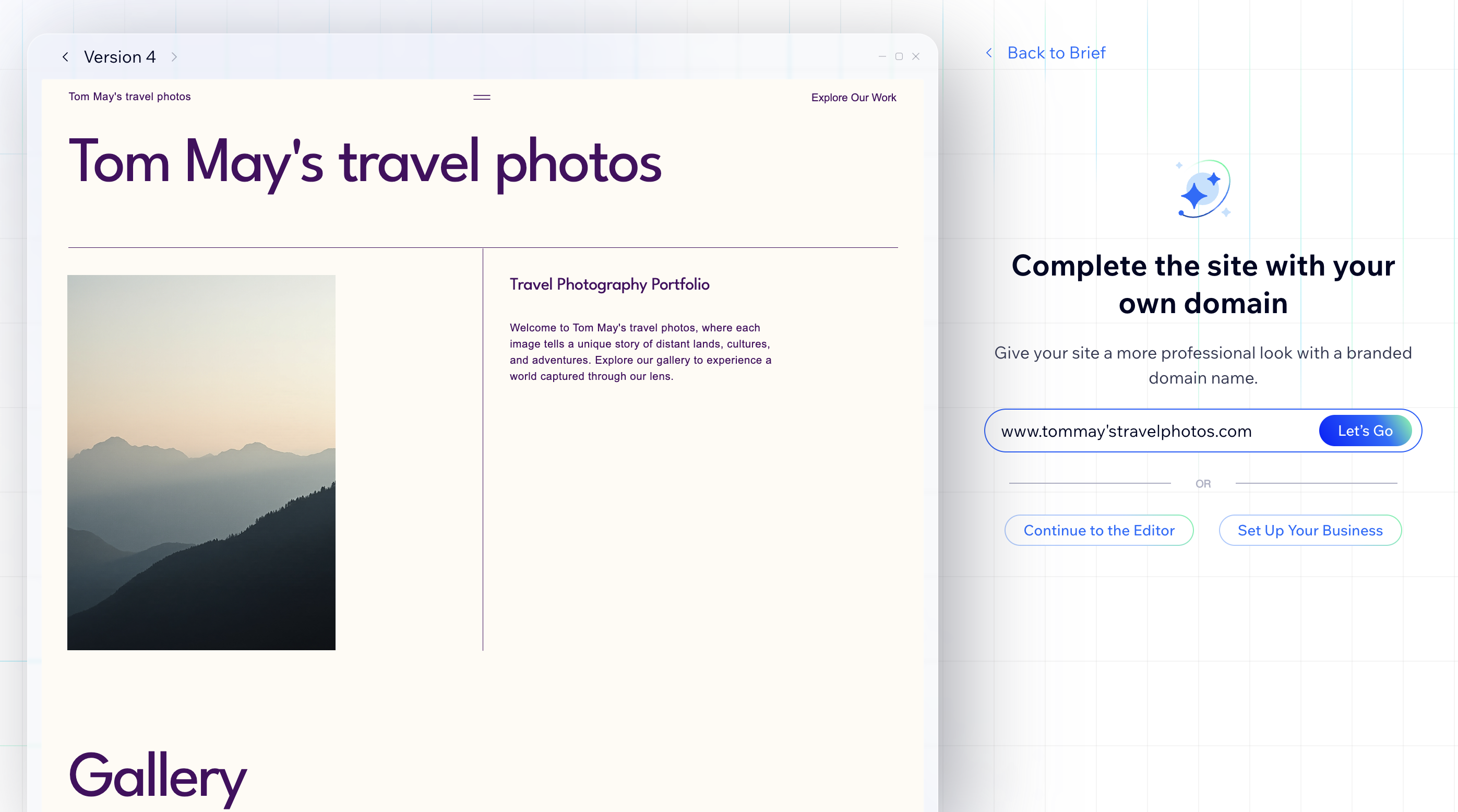Open the Explore Our Work navigation item

854,98
